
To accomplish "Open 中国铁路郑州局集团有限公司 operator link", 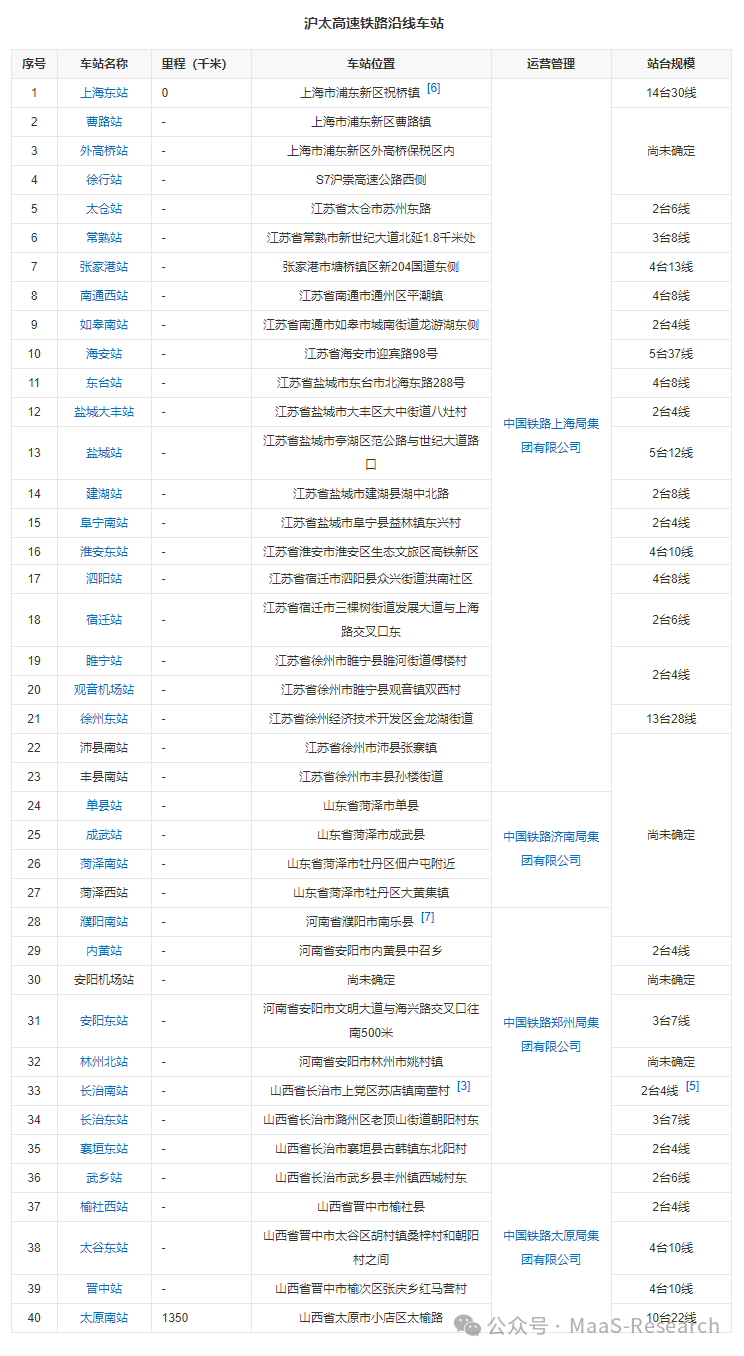I will coord(551,1034).
